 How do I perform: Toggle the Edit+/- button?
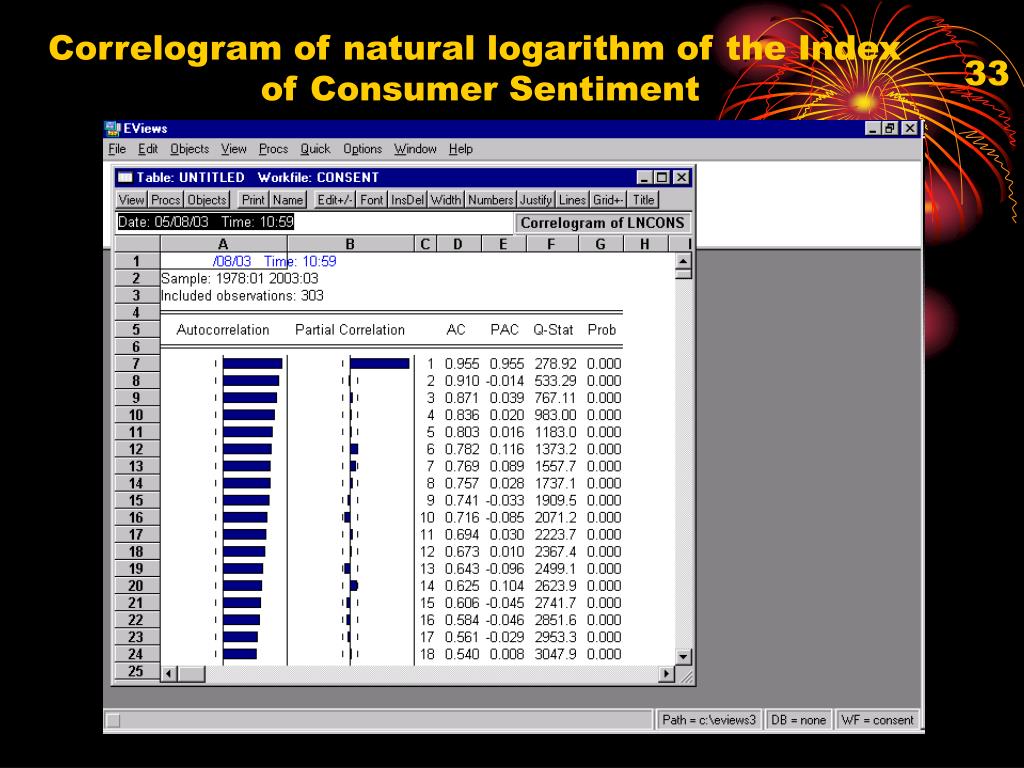tap(334, 200)
